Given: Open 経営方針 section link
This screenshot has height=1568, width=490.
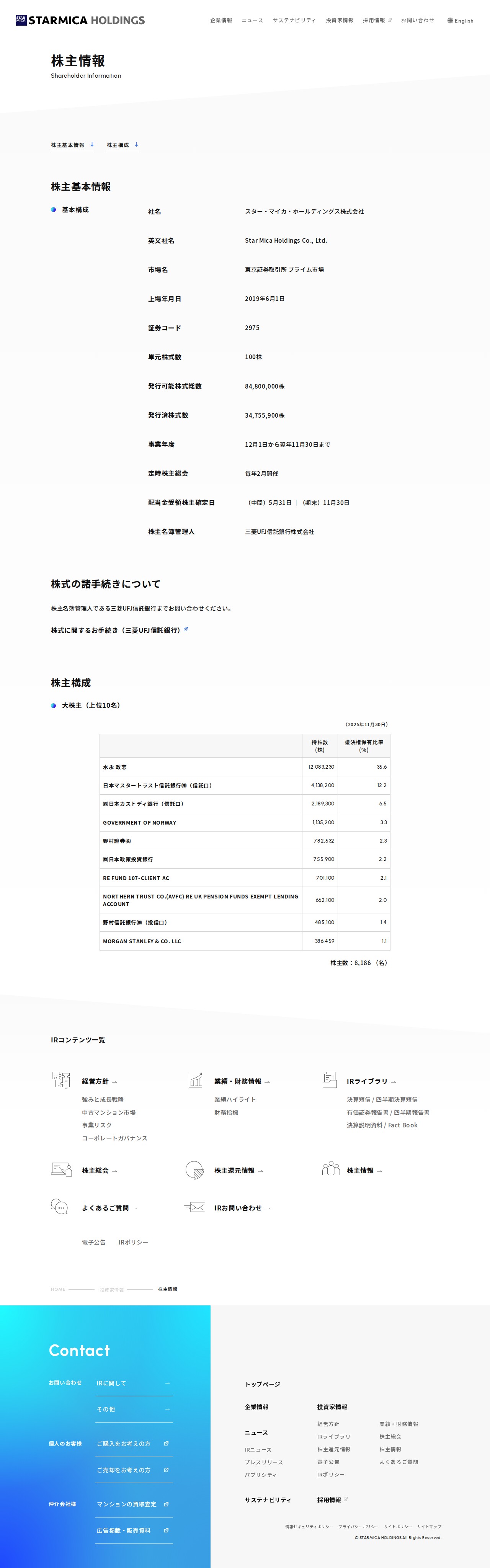Looking at the screenshot, I should (x=99, y=1081).
